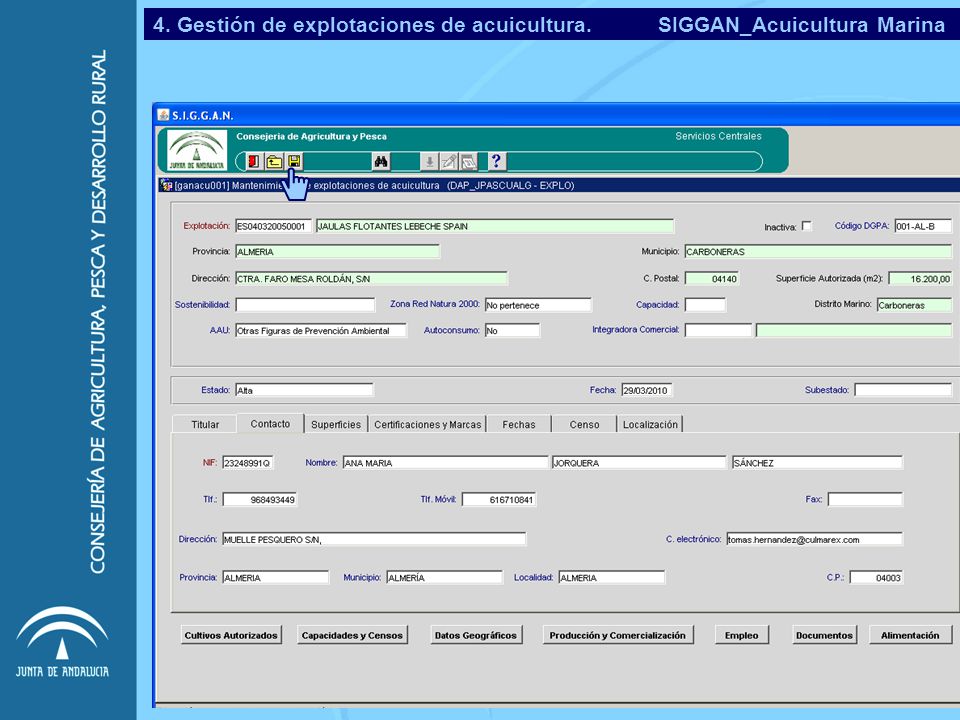The height and width of the screenshot is (720, 960).
Task: Click the Zona Red Natura 2000 field
Action: click(538, 305)
